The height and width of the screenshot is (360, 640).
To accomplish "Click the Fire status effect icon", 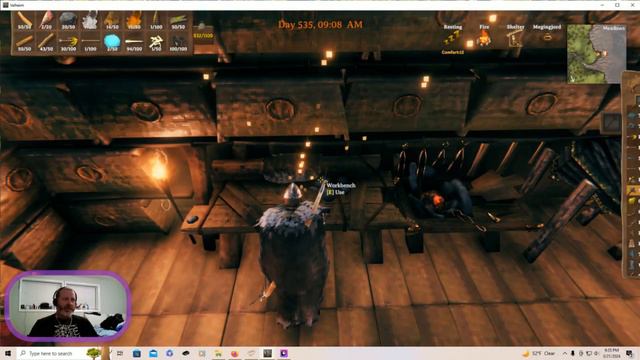I will (484, 39).
